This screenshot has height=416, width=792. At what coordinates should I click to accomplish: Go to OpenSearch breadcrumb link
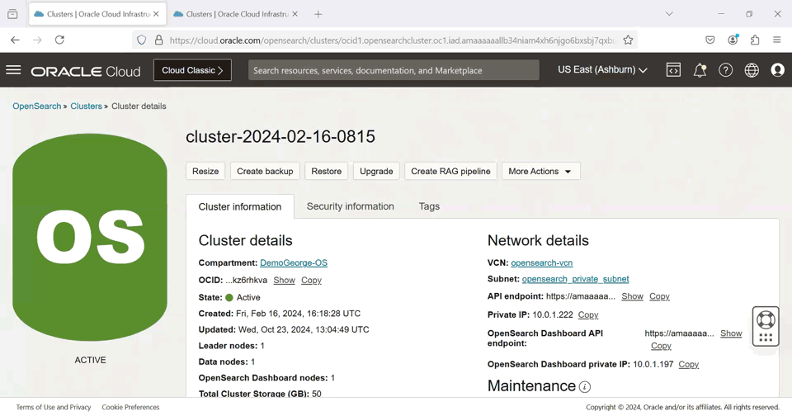(x=37, y=106)
